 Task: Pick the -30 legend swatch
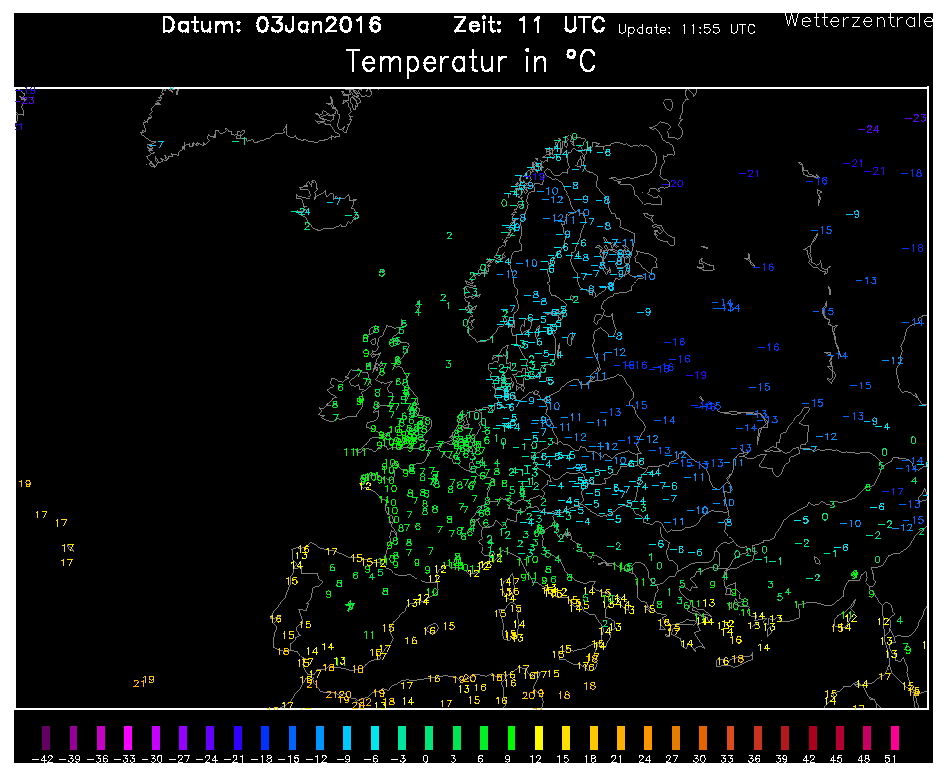156,737
